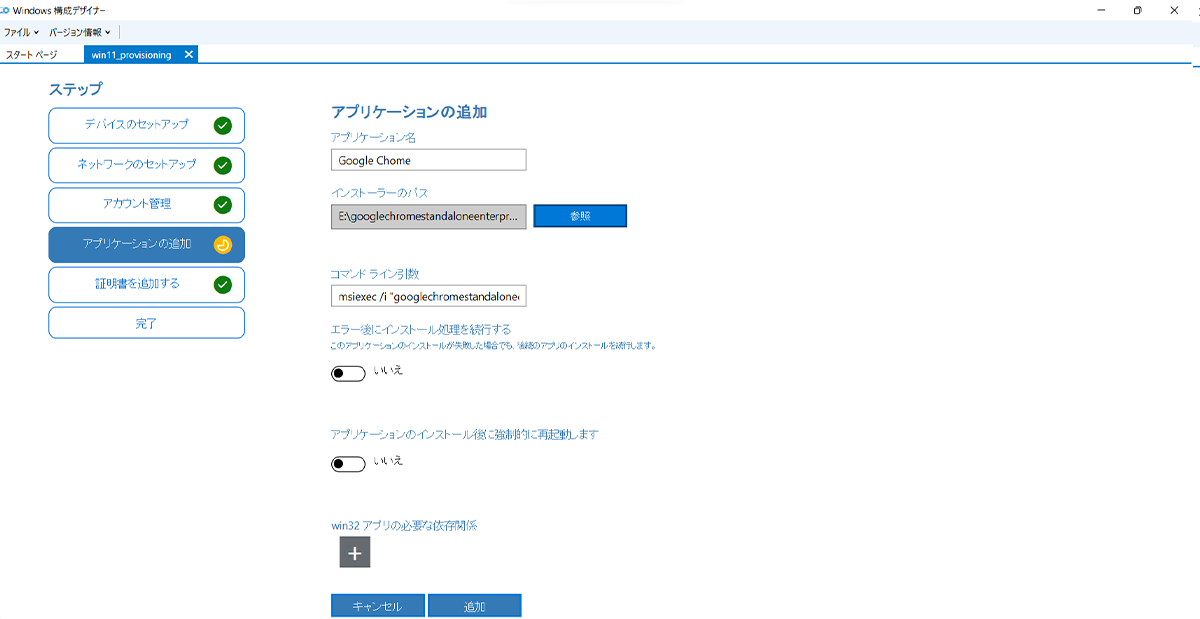The width and height of the screenshot is (1200, 619).
Task: Click the plus icon under win32 アプリの必要な依存関係
Action: pyautogui.click(x=353, y=551)
